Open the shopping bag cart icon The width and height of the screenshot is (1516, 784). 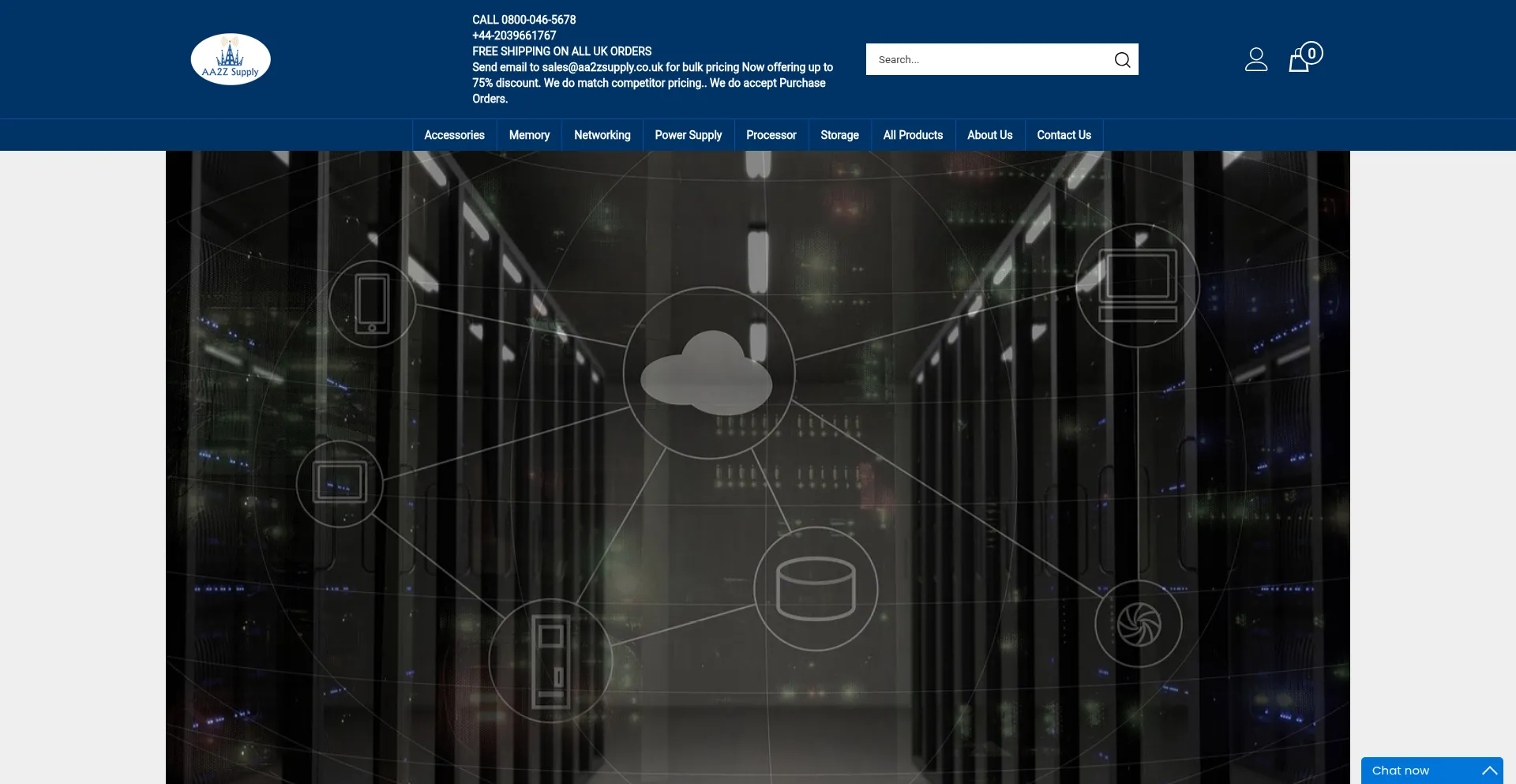click(x=1298, y=62)
